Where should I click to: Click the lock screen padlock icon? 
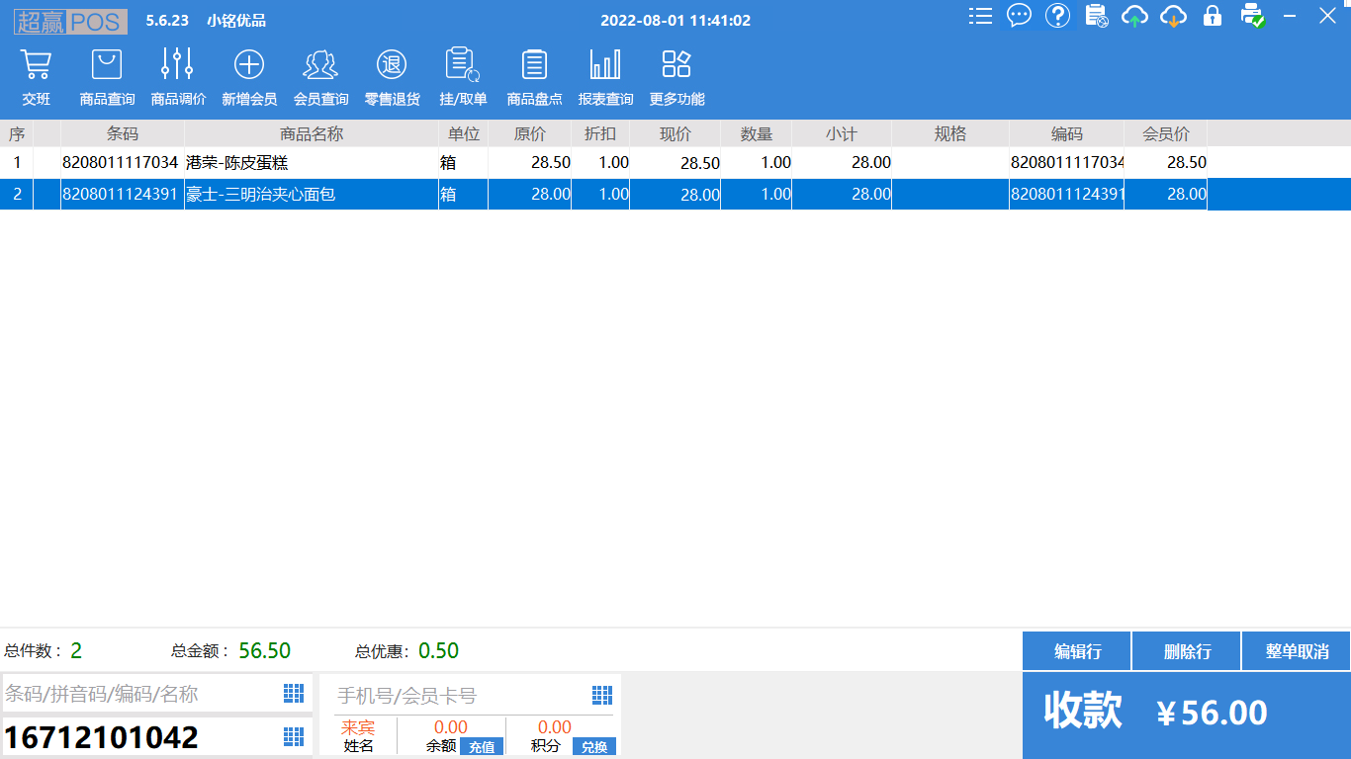(1212, 16)
